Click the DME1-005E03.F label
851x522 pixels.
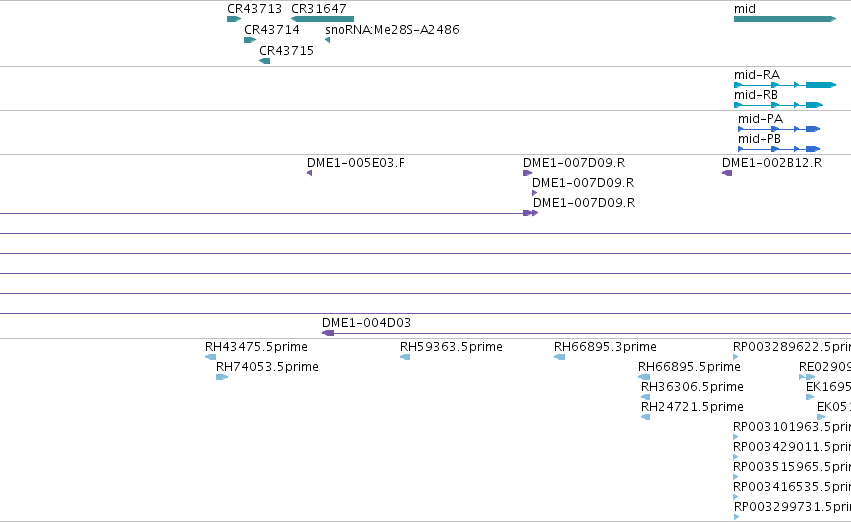coord(355,163)
